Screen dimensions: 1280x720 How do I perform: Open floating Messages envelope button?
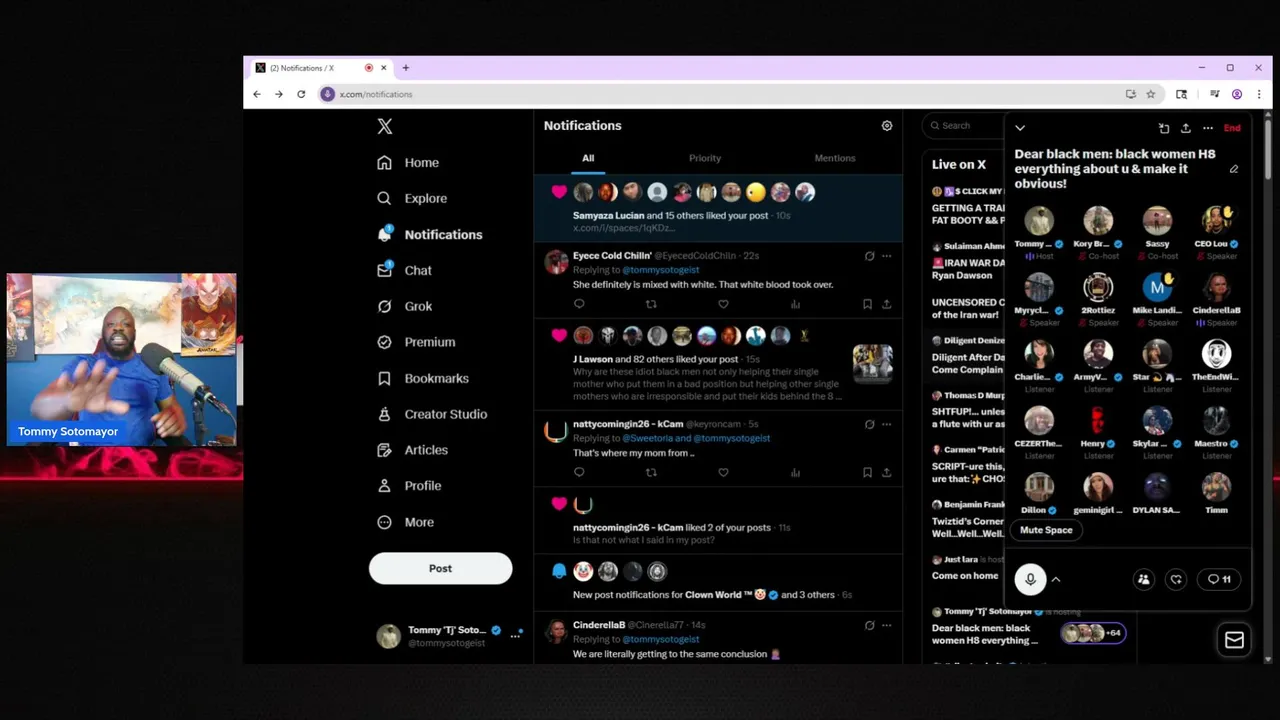coord(1234,640)
